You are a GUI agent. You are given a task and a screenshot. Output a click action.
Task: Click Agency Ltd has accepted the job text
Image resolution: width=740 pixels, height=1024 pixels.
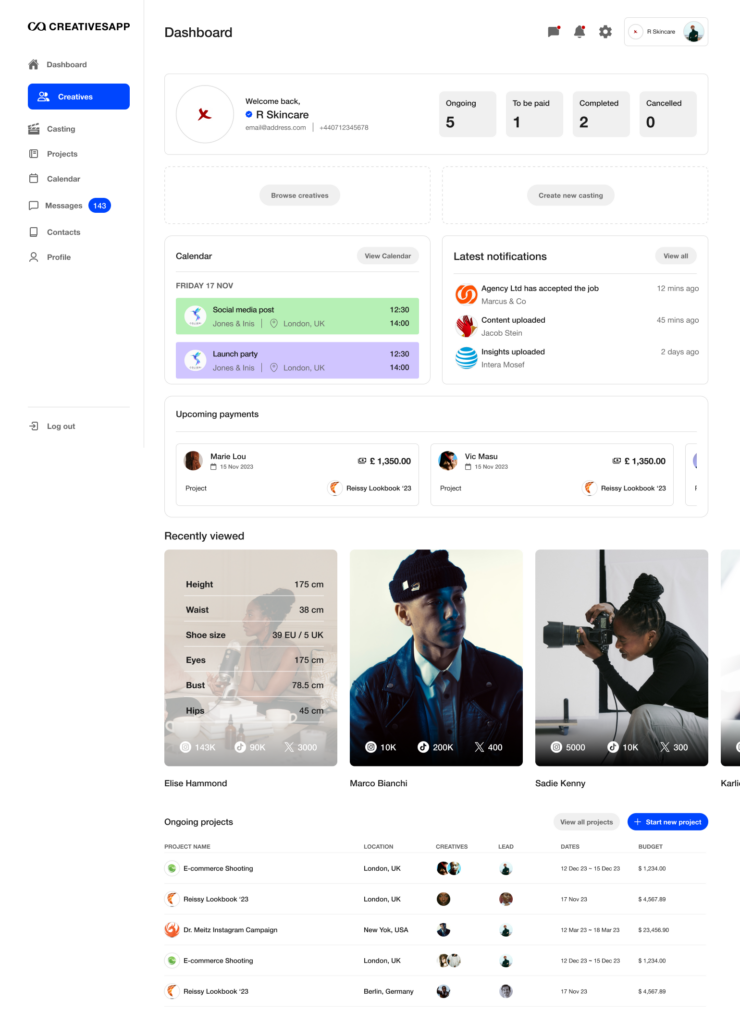coord(540,289)
